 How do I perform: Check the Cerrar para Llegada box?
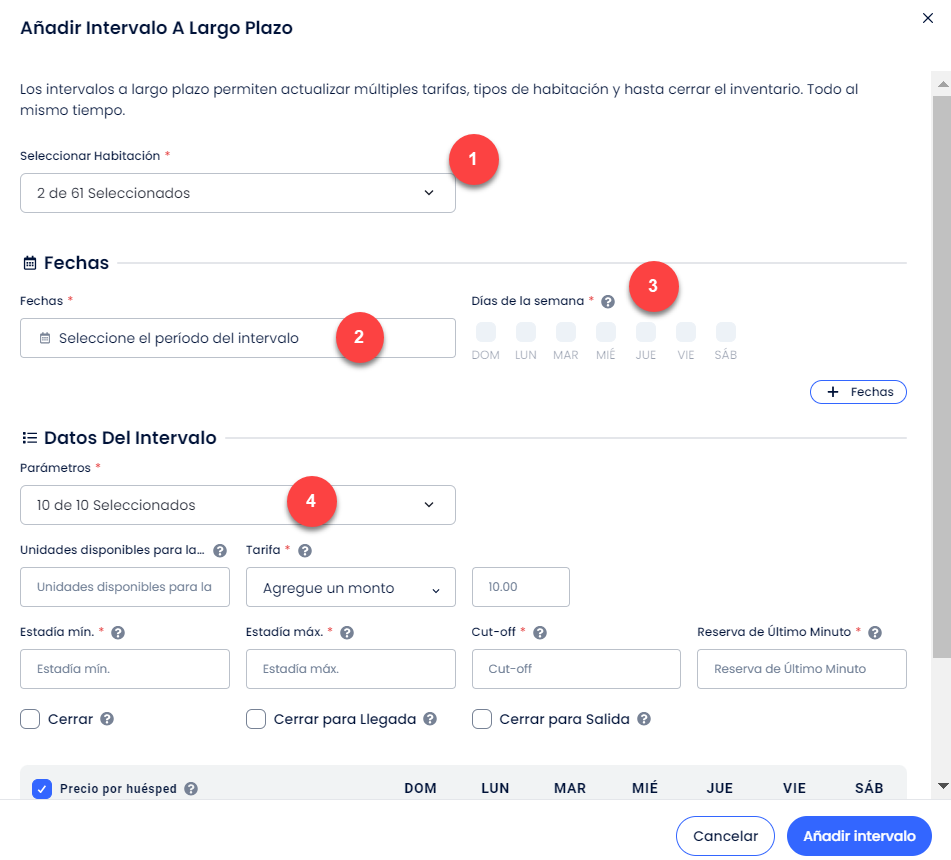click(256, 719)
